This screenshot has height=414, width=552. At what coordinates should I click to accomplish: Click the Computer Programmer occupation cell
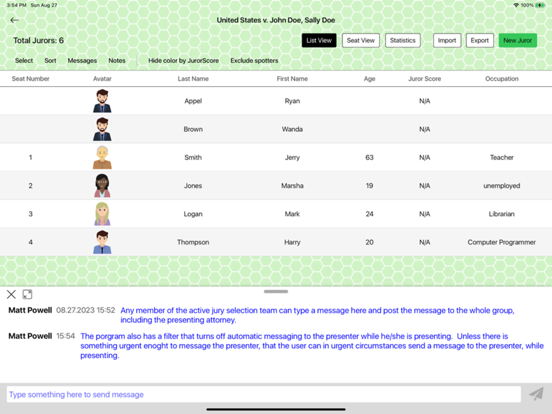pos(502,242)
